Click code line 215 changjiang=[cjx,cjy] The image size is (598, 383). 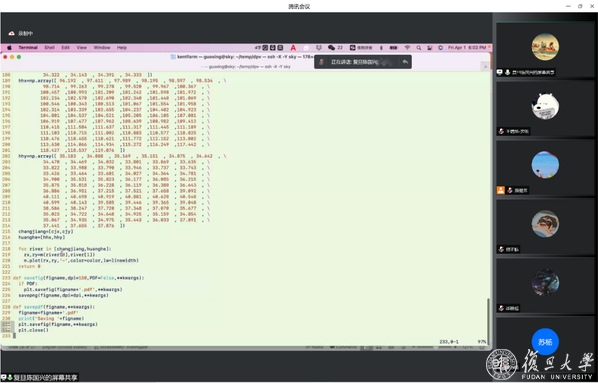pyautogui.click(x=46, y=231)
